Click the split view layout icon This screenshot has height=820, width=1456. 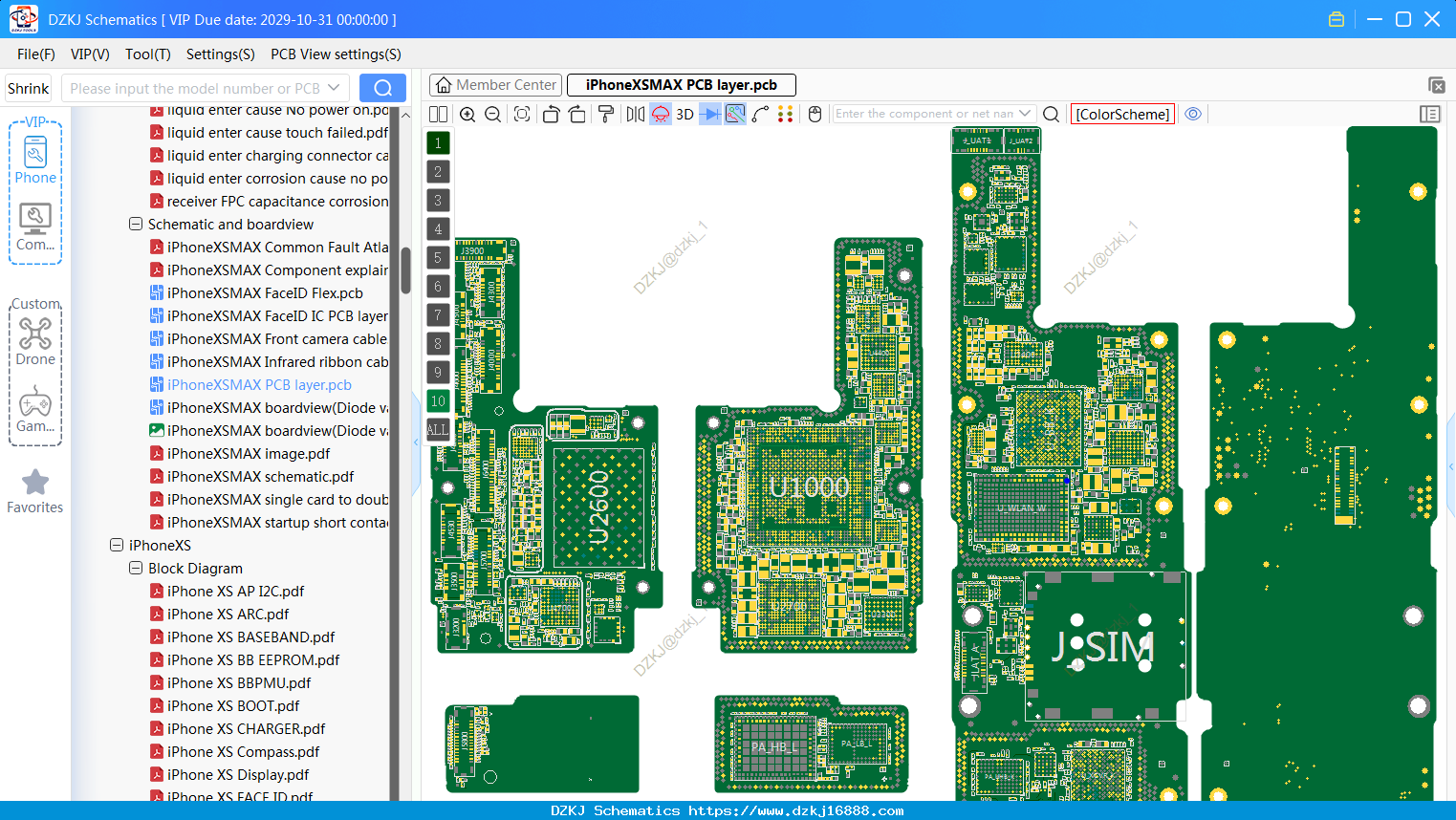point(438,115)
